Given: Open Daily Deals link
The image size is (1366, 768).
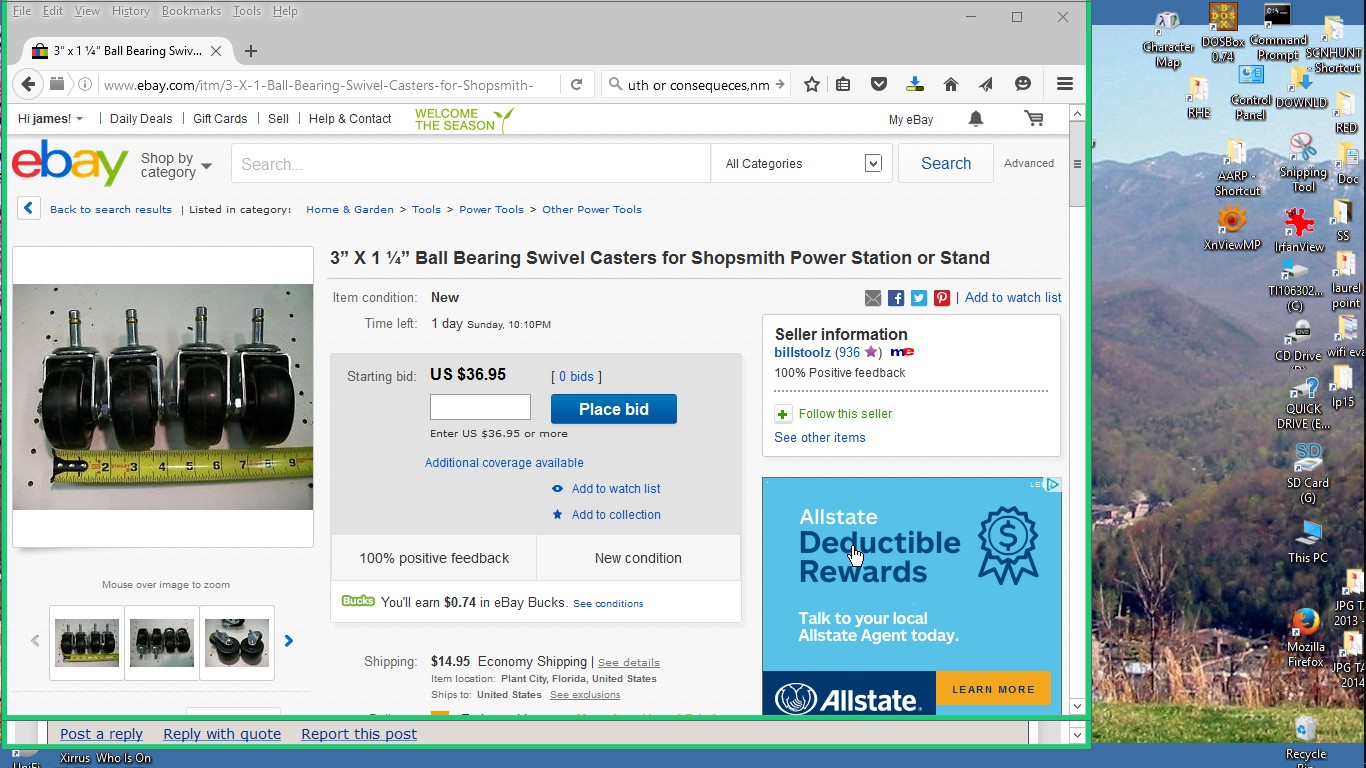Looking at the screenshot, I should point(141,118).
